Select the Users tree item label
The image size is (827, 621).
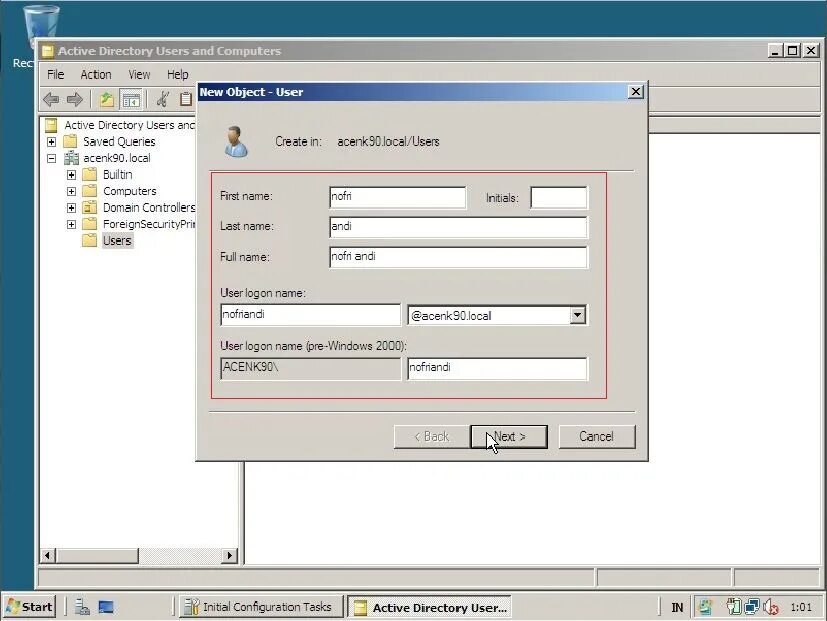(117, 241)
